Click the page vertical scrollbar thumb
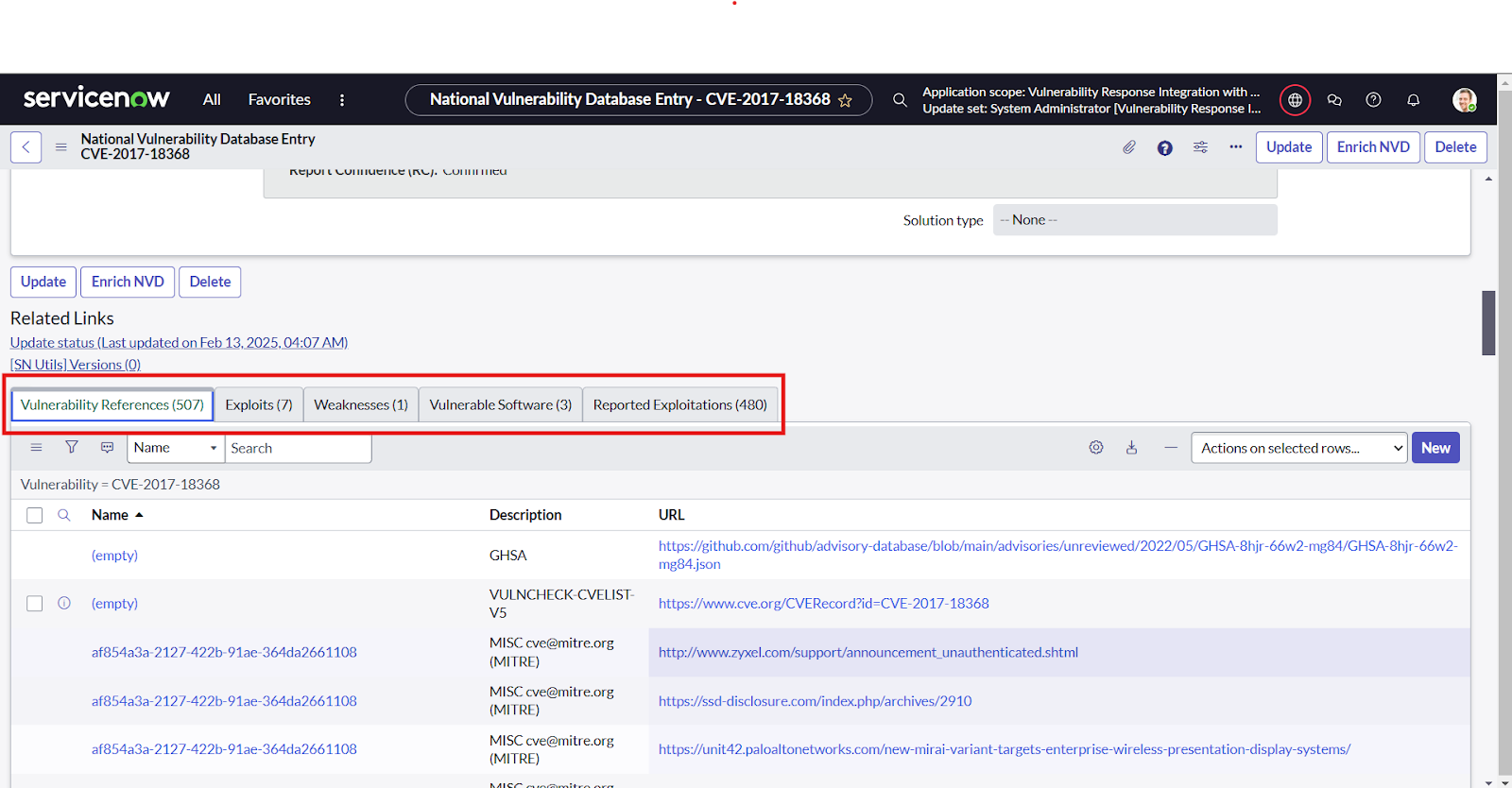Viewport: 1512px width, 788px height. (1488, 322)
